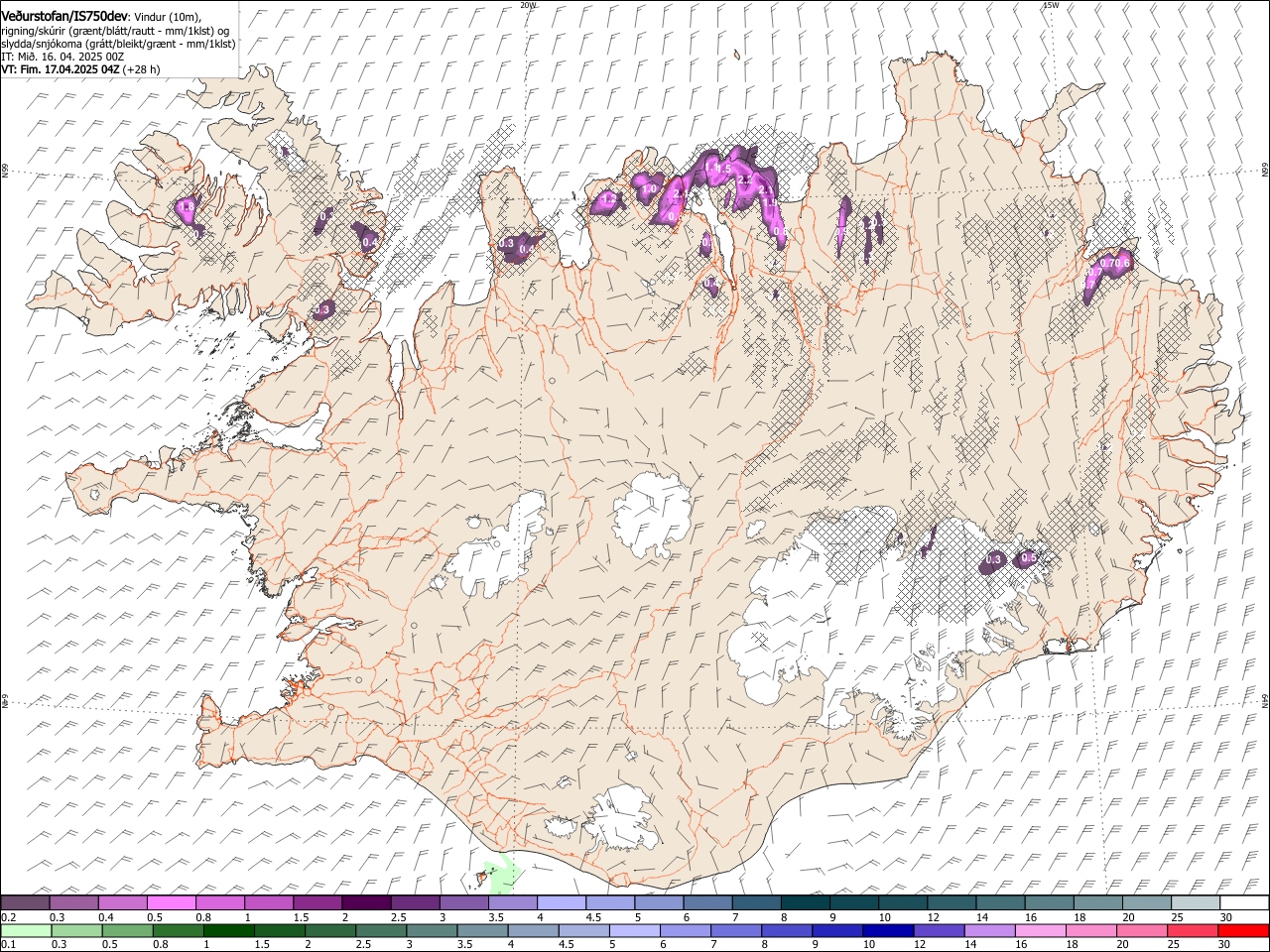Click the 20W longitude label
This screenshot has width=1270, height=952.
528,5
